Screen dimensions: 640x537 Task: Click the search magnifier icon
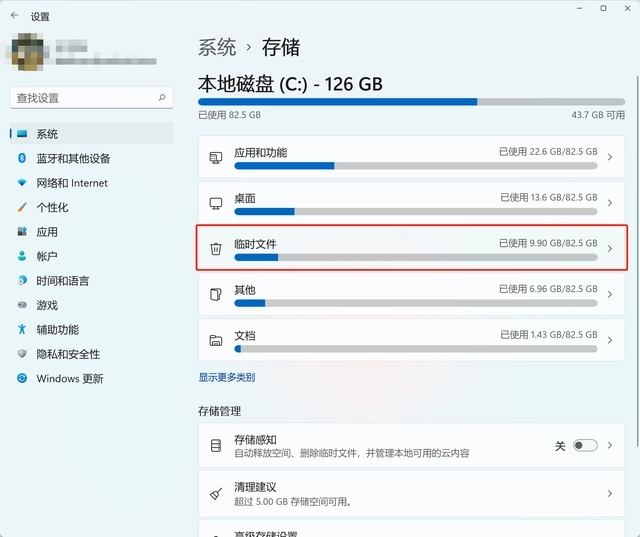tap(162, 98)
